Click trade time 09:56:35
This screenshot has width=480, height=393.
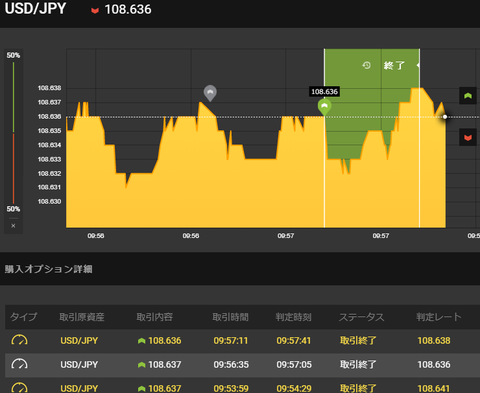(231, 365)
